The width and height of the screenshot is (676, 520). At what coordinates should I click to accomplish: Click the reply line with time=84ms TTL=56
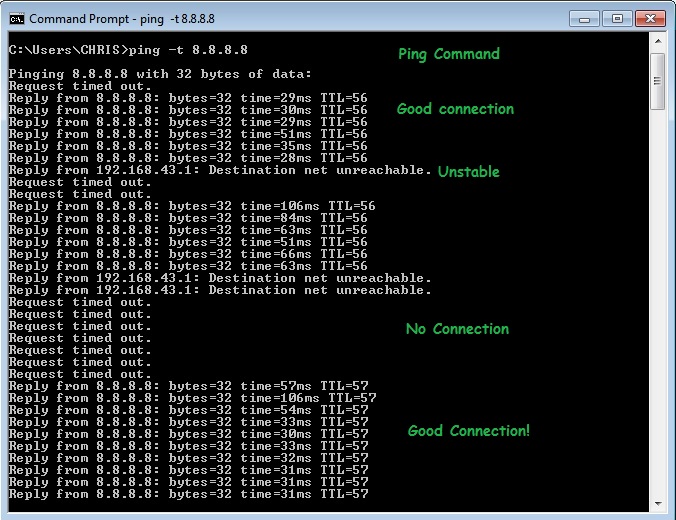coord(188,218)
